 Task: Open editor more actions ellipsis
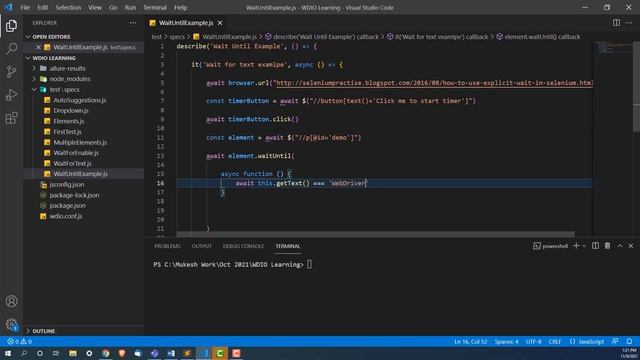[629, 23]
